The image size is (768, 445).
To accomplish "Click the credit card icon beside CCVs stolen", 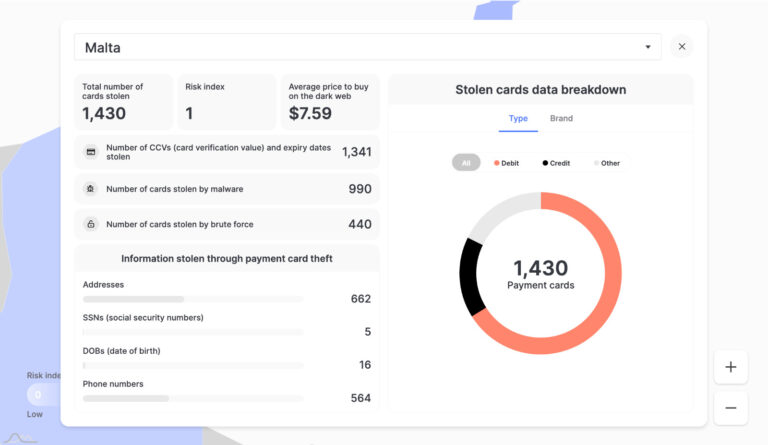I will coord(91,152).
